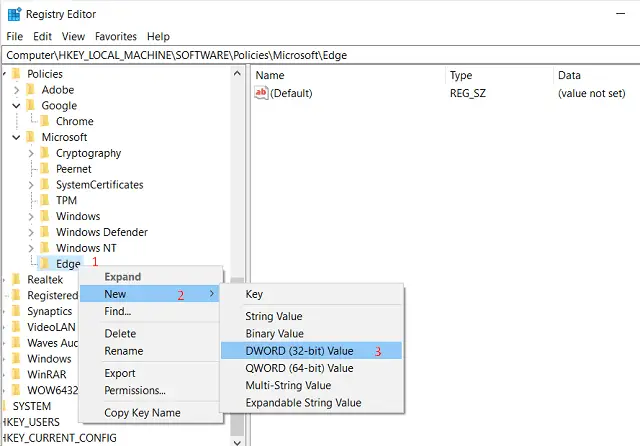This screenshot has height=446, width=640.
Task: Select Copy Key Name in context menu
Action: point(150,413)
